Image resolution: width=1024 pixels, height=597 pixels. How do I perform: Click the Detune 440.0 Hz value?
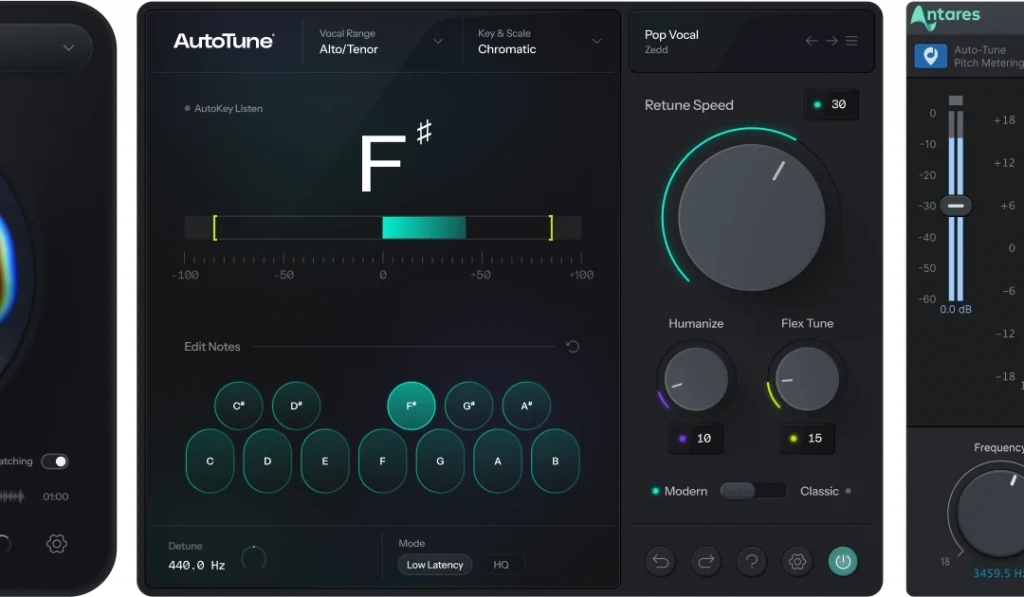coord(197,566)
